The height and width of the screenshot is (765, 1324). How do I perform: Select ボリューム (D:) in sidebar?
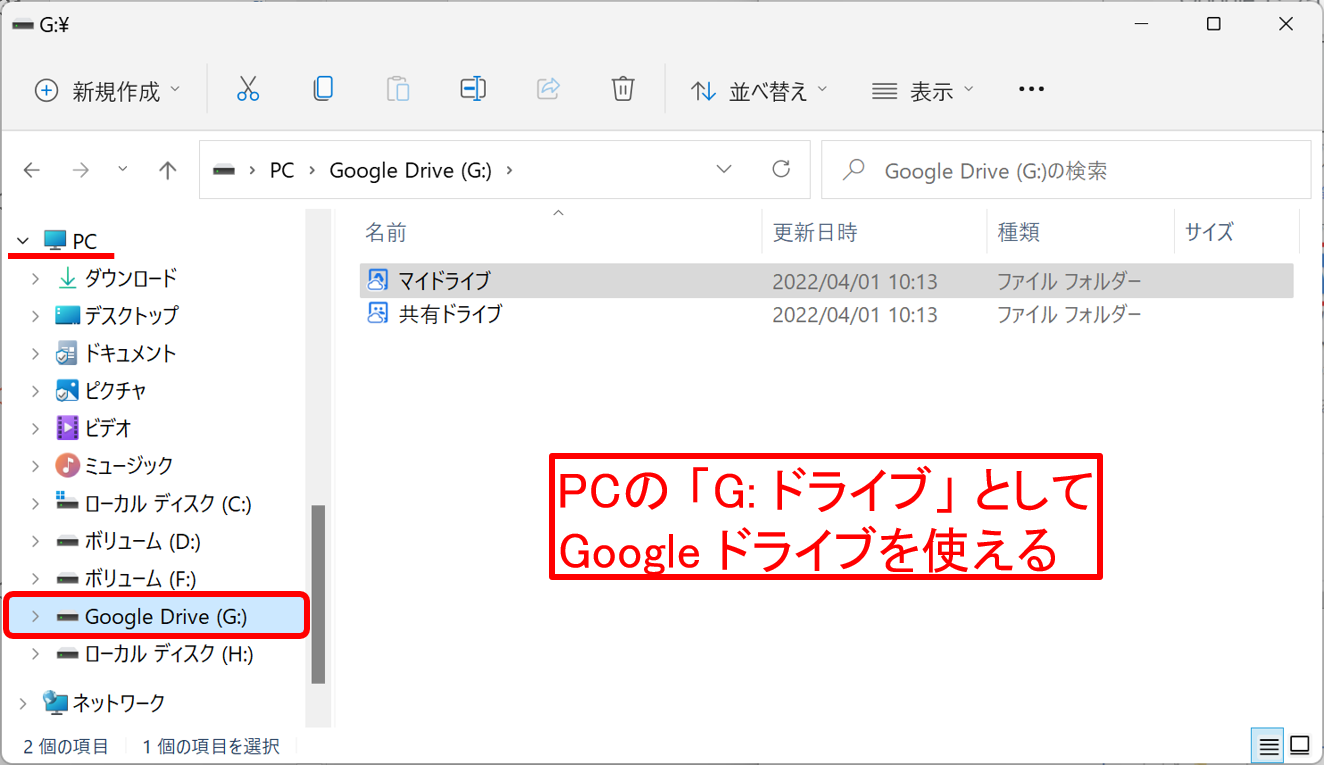tap(142, 541)
